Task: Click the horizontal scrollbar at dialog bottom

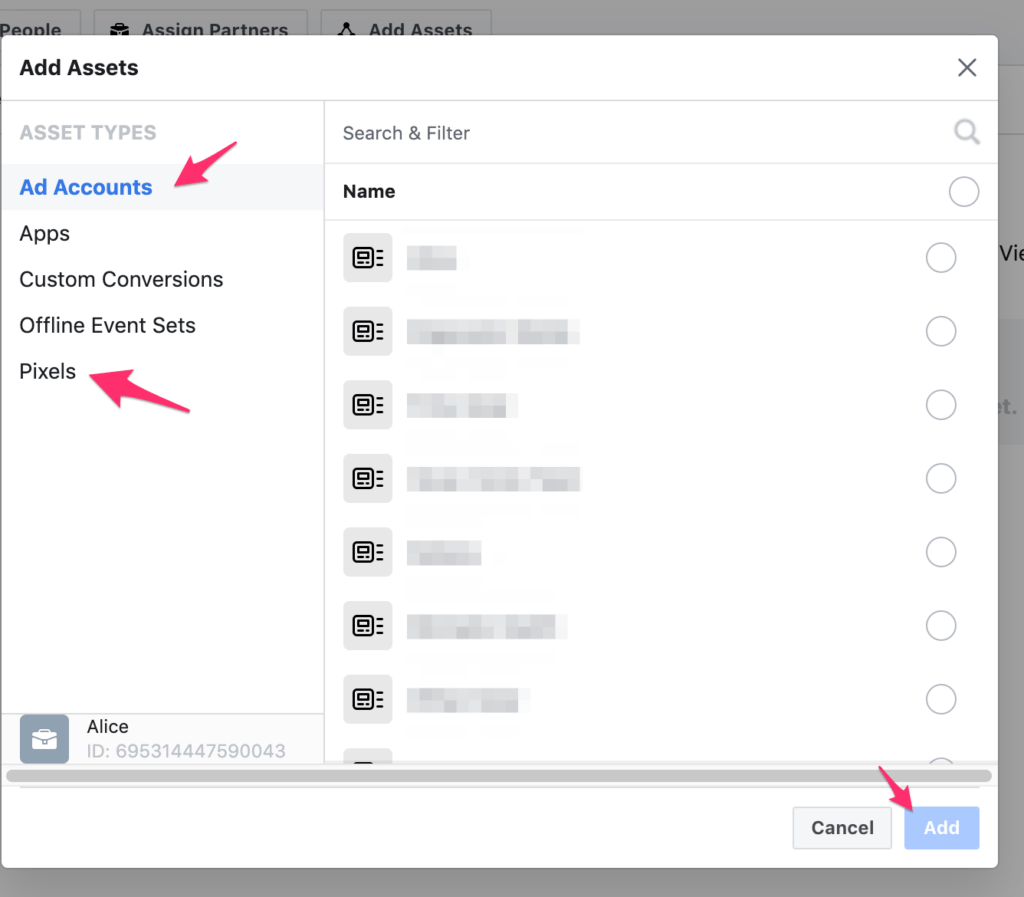Action: click(x=498, y=775)
